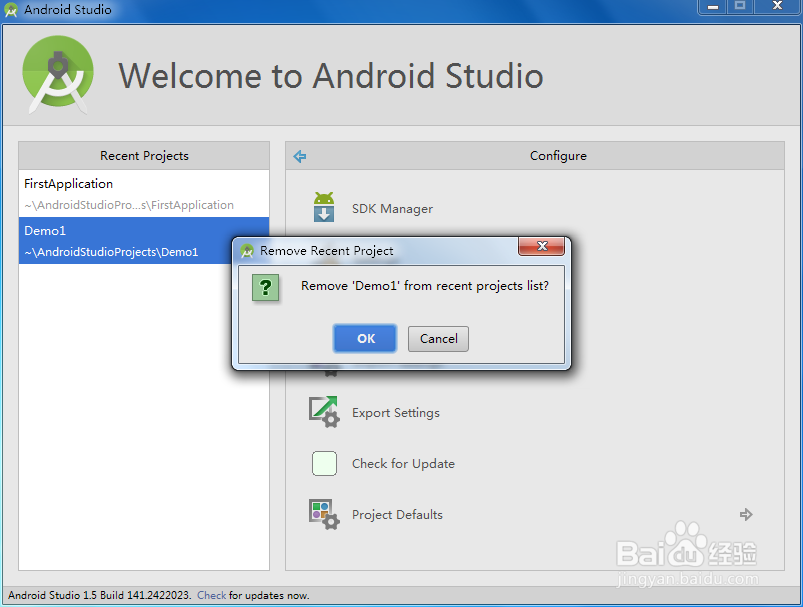Click the Configure section header
803x607 pixels.
[x=558, y=156]
